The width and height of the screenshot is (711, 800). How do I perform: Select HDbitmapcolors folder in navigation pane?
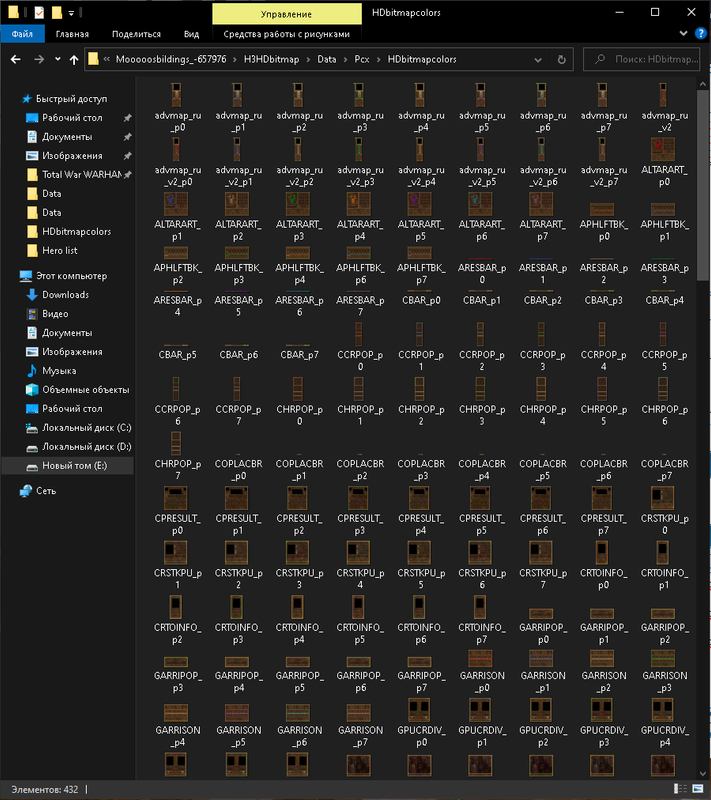pos(76,232)
